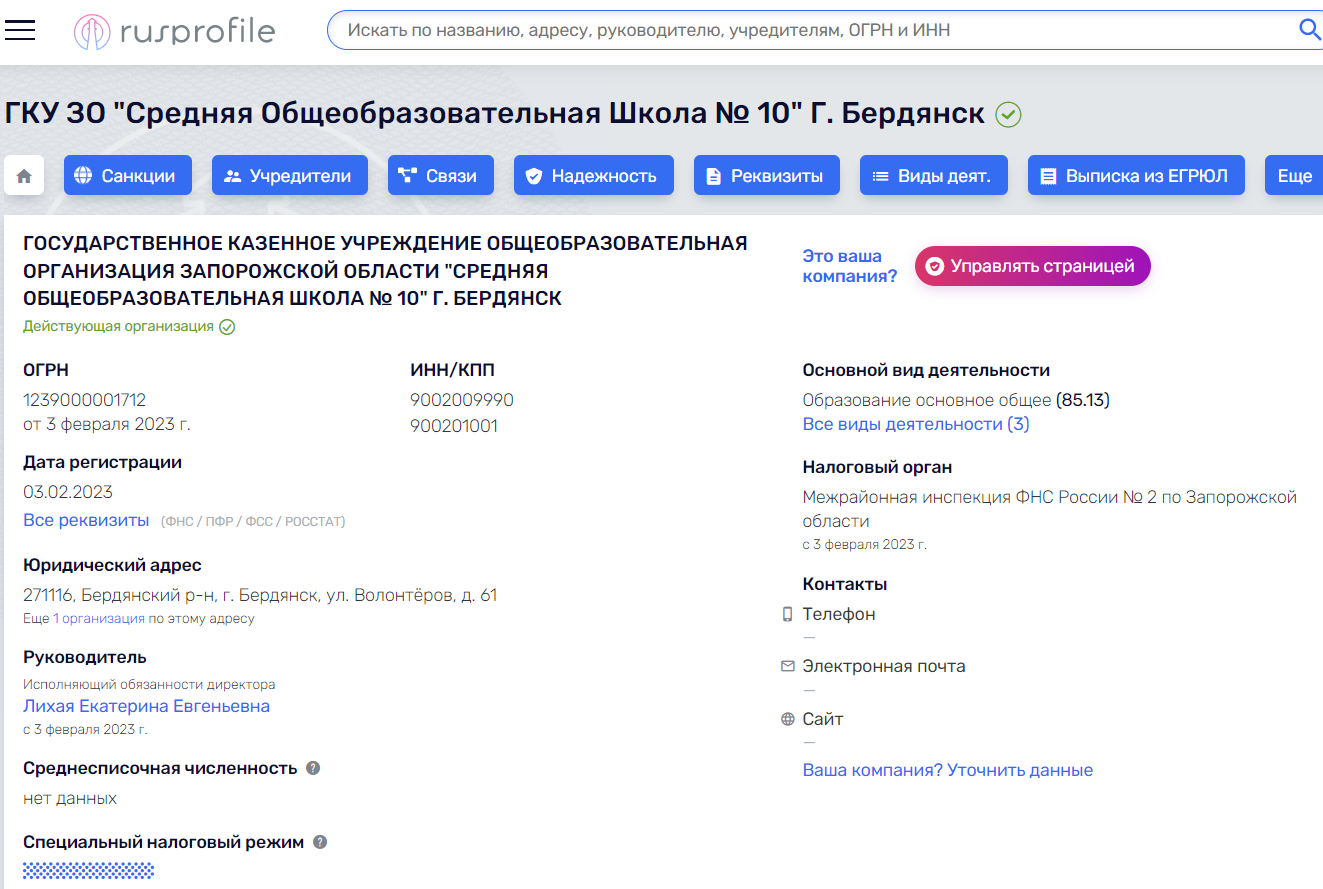This screenshot has height=889, width=1323.
Task: Open director Лихая Екатерина Евгеньевна's profile
Action: (146, 706)
